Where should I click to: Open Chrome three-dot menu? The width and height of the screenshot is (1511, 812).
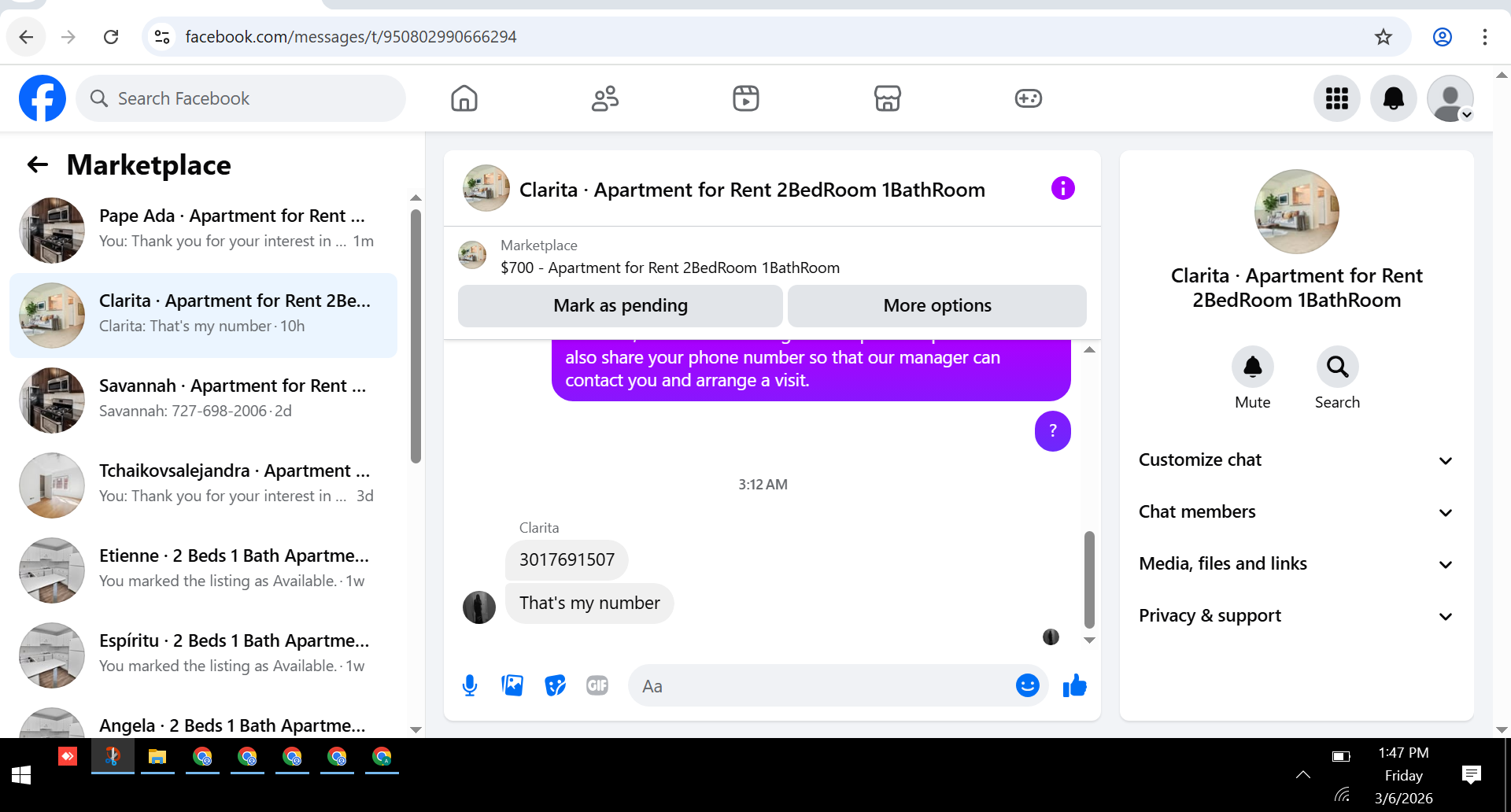pyautogui.click(x=1484, y=37)
